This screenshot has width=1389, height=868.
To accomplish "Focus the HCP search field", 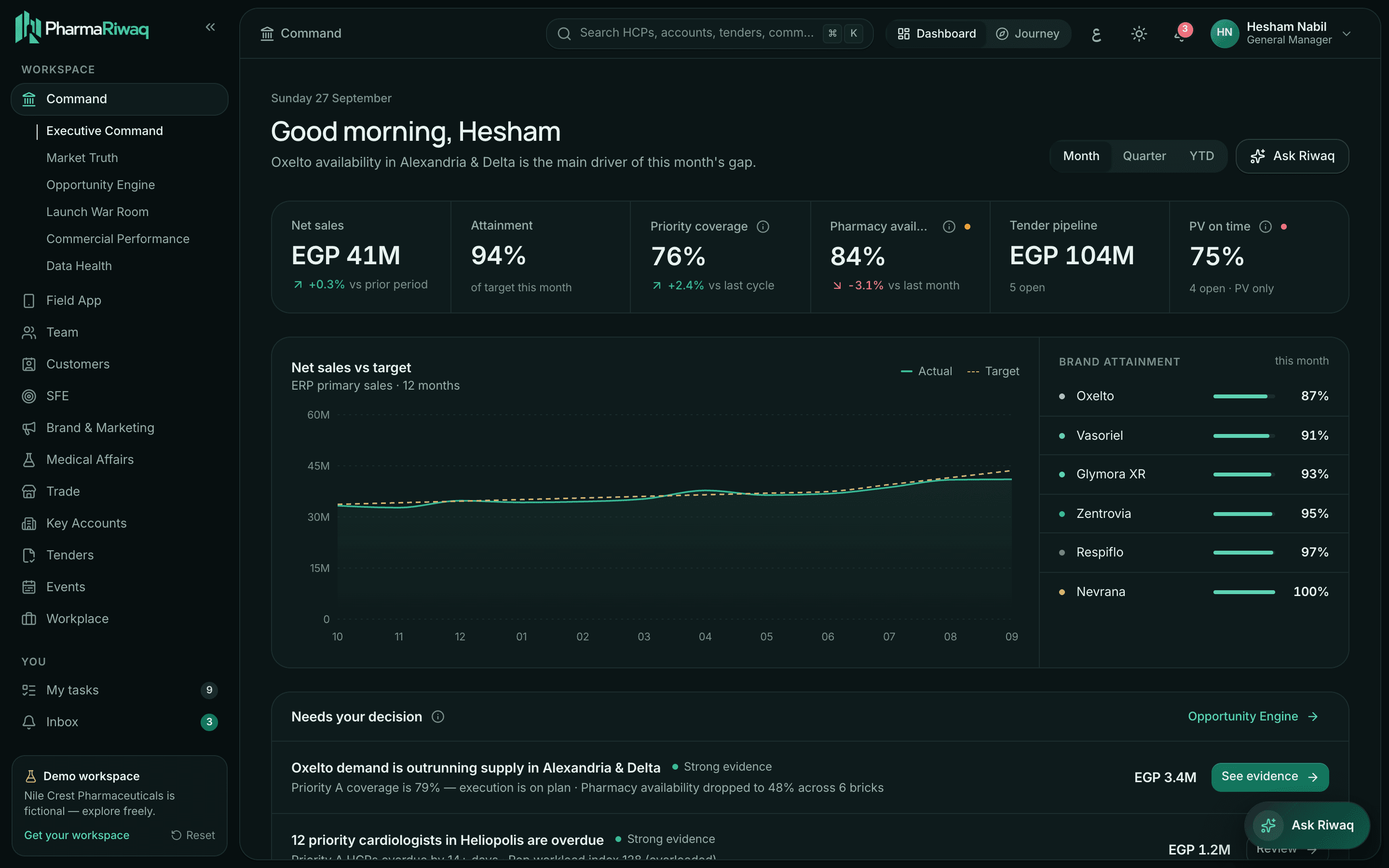I will coord(709,33).
